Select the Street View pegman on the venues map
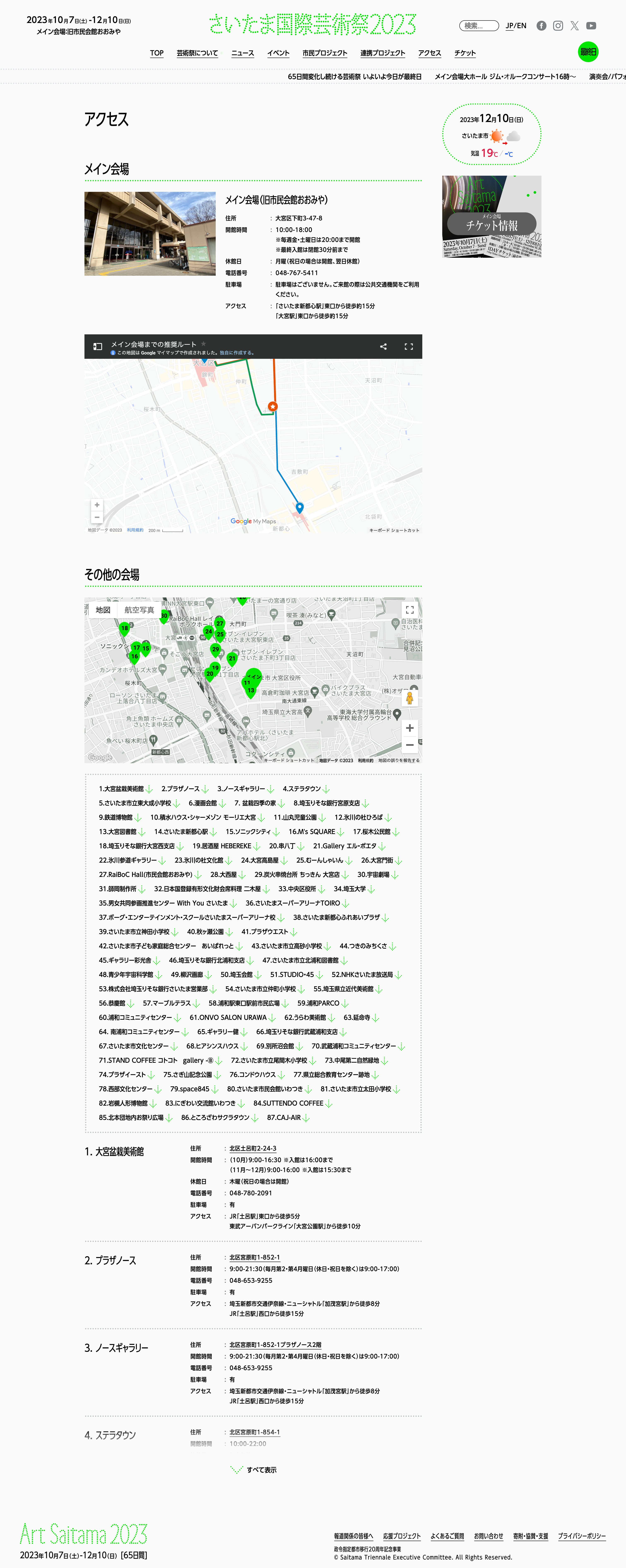This screenshot has width=626, height=1568. point(409,698)
